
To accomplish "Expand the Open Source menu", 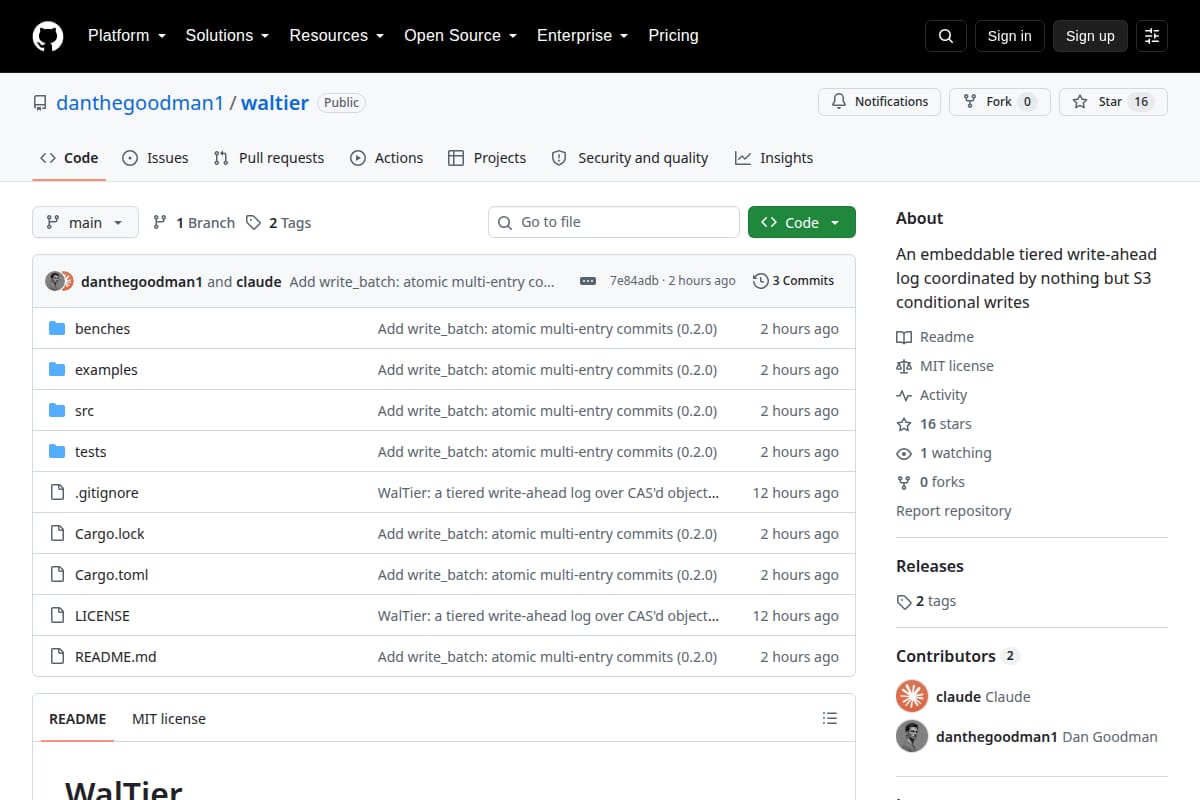I will pyautogui.click(x=460, y=36).
